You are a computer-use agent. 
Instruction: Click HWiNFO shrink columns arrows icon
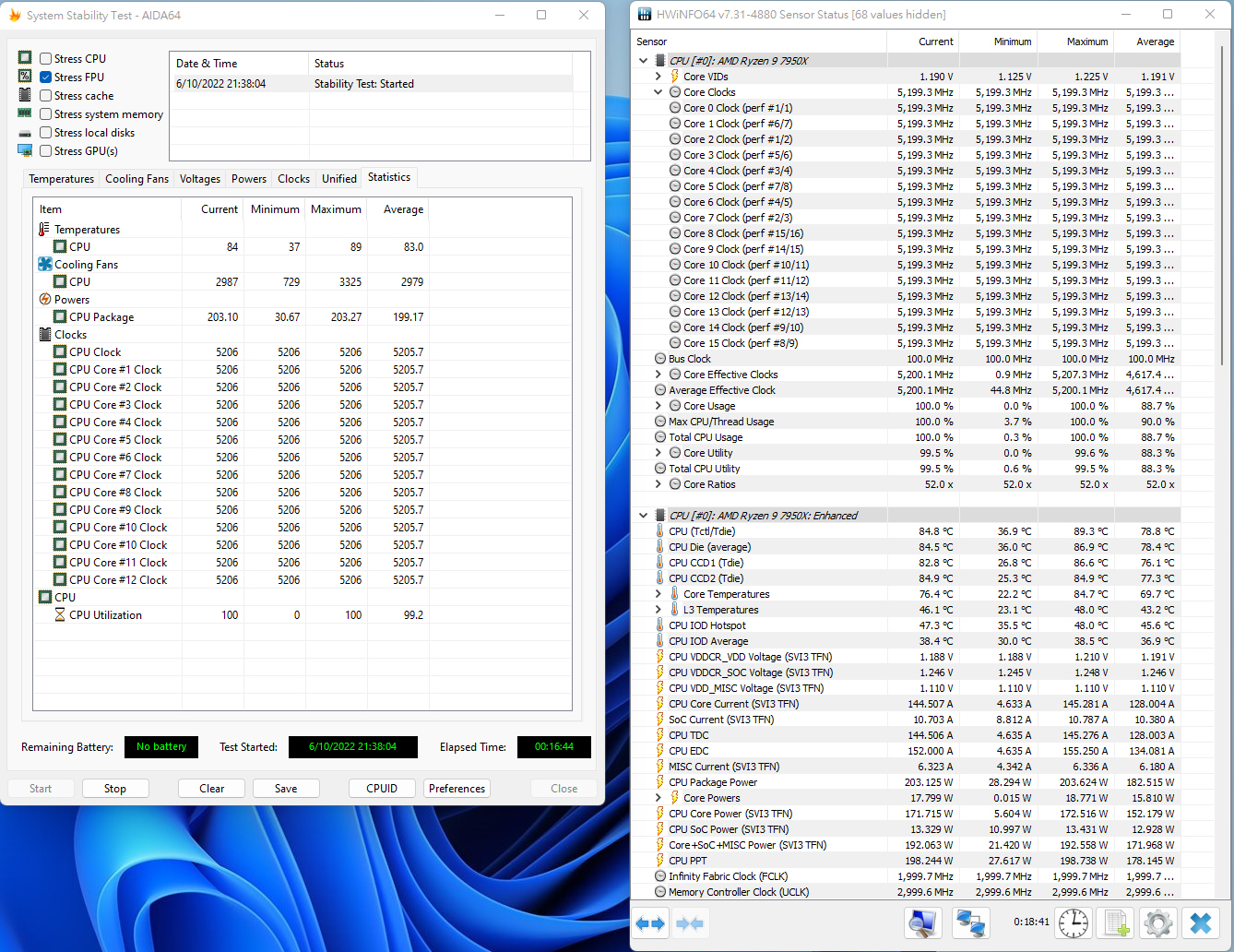[690, 923]
